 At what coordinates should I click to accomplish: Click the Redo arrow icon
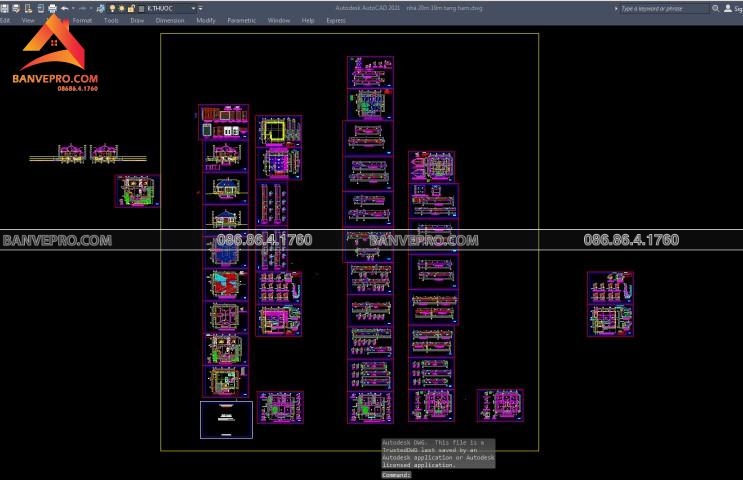point(82,8)
